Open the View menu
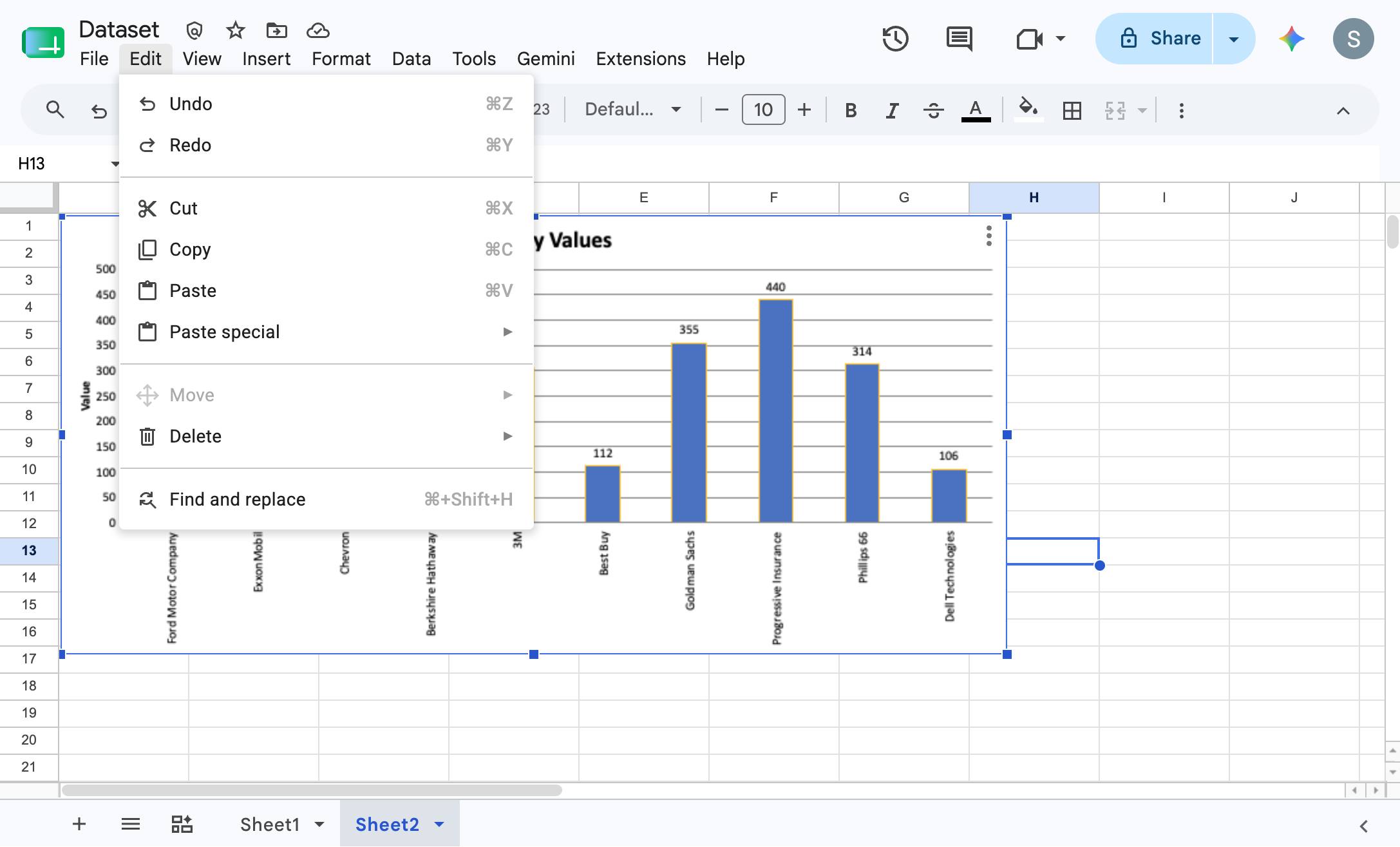Image resolution: width=1400 pixels, height=847 pixels. point(202,59)
